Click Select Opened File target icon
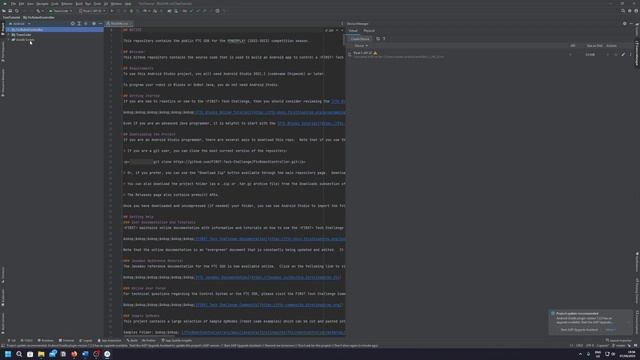 pyautogui.click(x=73, y=24)
